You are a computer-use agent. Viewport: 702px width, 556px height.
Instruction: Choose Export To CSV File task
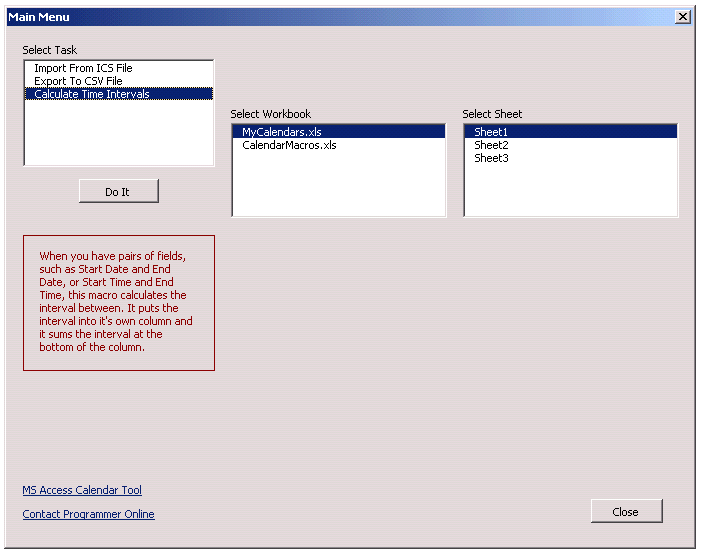click(x=78, y=81)
